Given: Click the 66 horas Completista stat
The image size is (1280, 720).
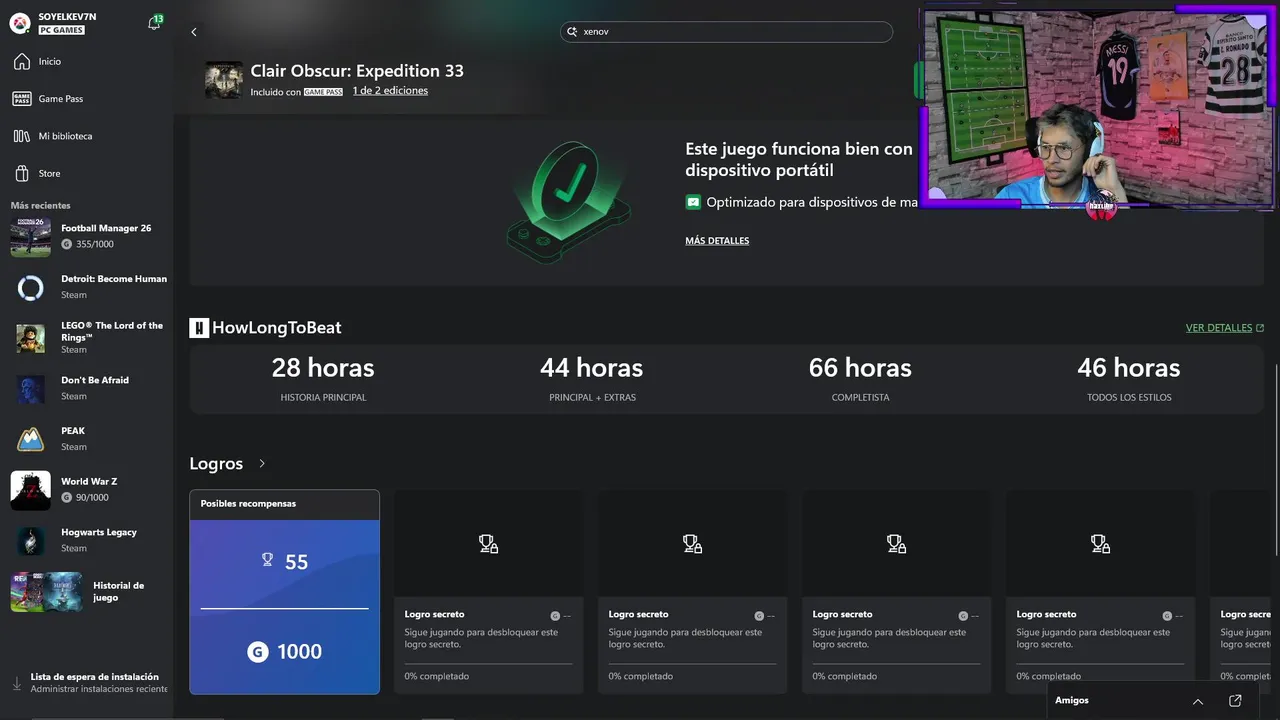Looking at the screenshot, I should point(860,379).
